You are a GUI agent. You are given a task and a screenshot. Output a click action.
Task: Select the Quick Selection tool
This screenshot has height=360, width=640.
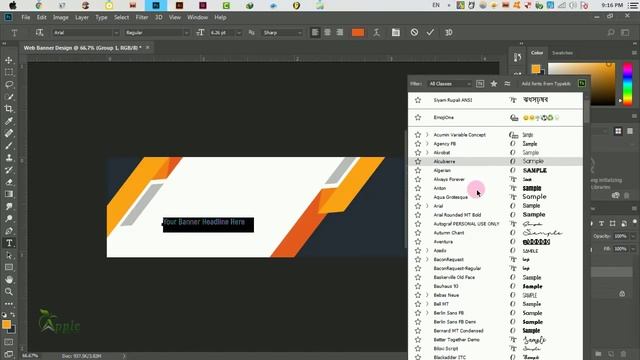(9, 97)
